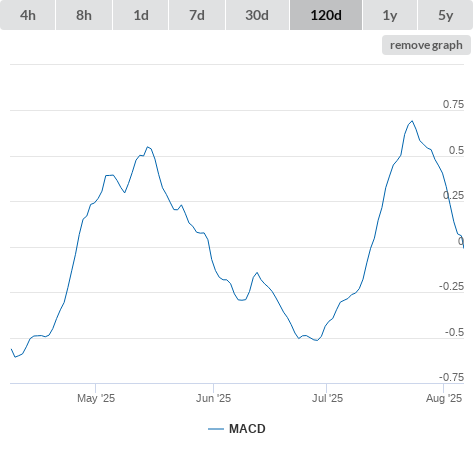Switch to the 30d range tab
The width and height of the screenshot is (474, 455).
[257, 15]
